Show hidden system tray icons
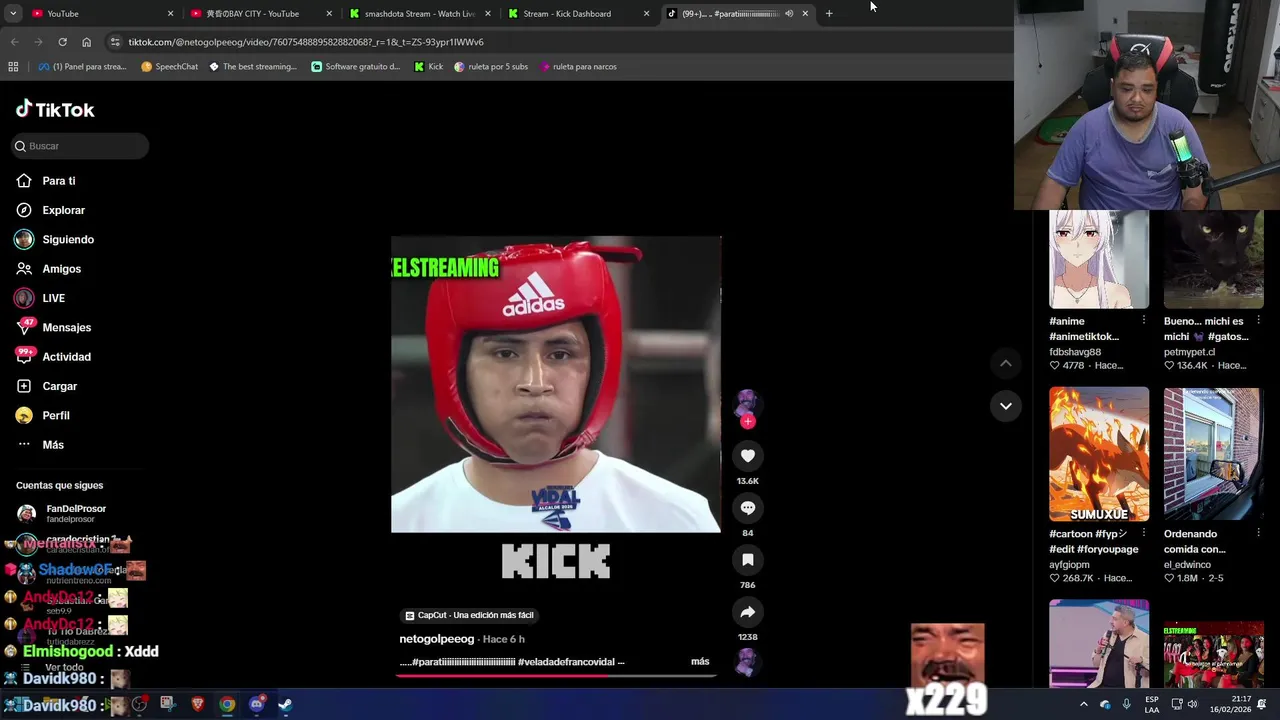Screen dimensions: 1280x720 (x=1083, y=705)
